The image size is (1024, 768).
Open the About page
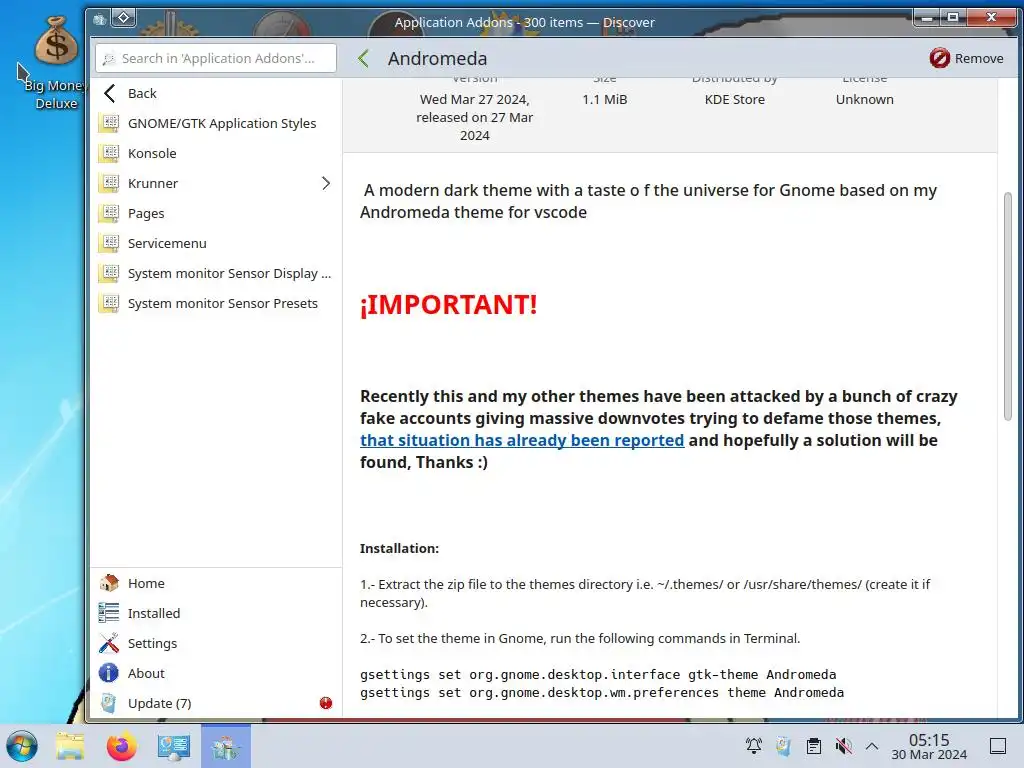click(x=216, y=673)
